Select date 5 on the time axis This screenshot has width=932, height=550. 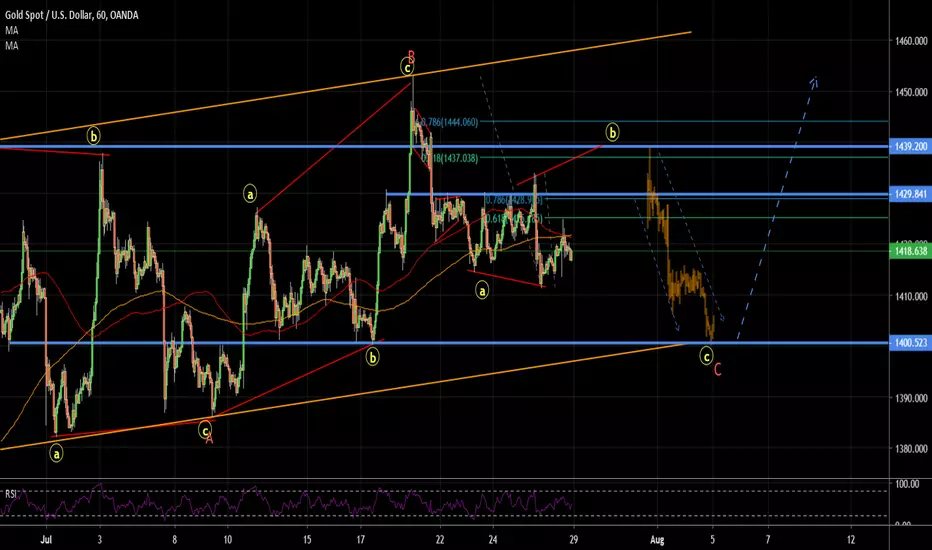click(x=712, y=540)
